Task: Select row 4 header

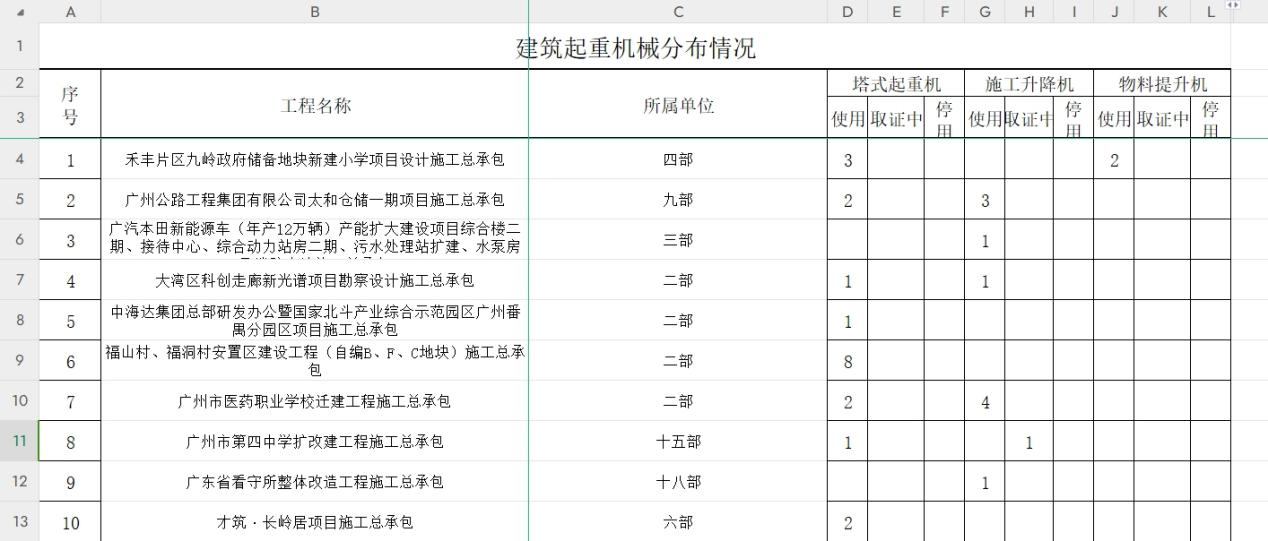Action: pyautogui.click(x=20, y=159)
